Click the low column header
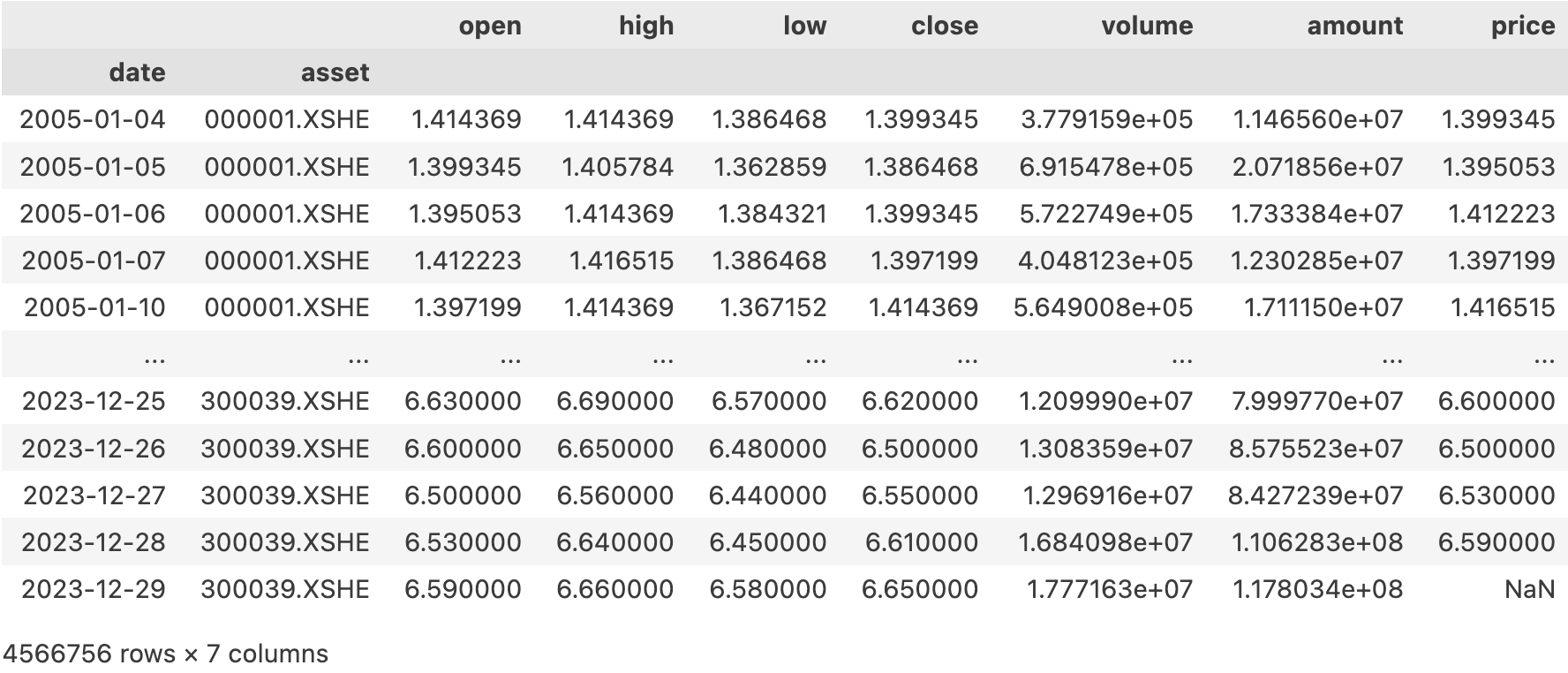Screen dimensions: 1568x673 coord(804,26)
